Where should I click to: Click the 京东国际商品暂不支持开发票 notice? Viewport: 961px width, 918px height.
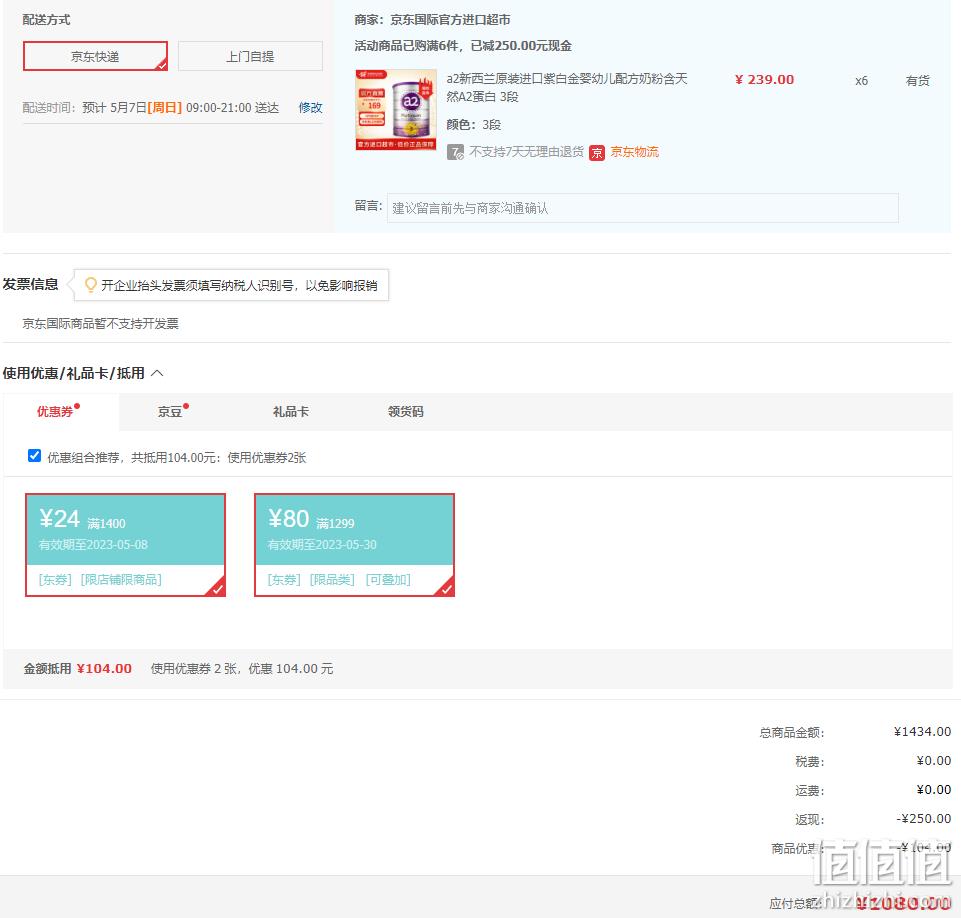click(101, 324)
